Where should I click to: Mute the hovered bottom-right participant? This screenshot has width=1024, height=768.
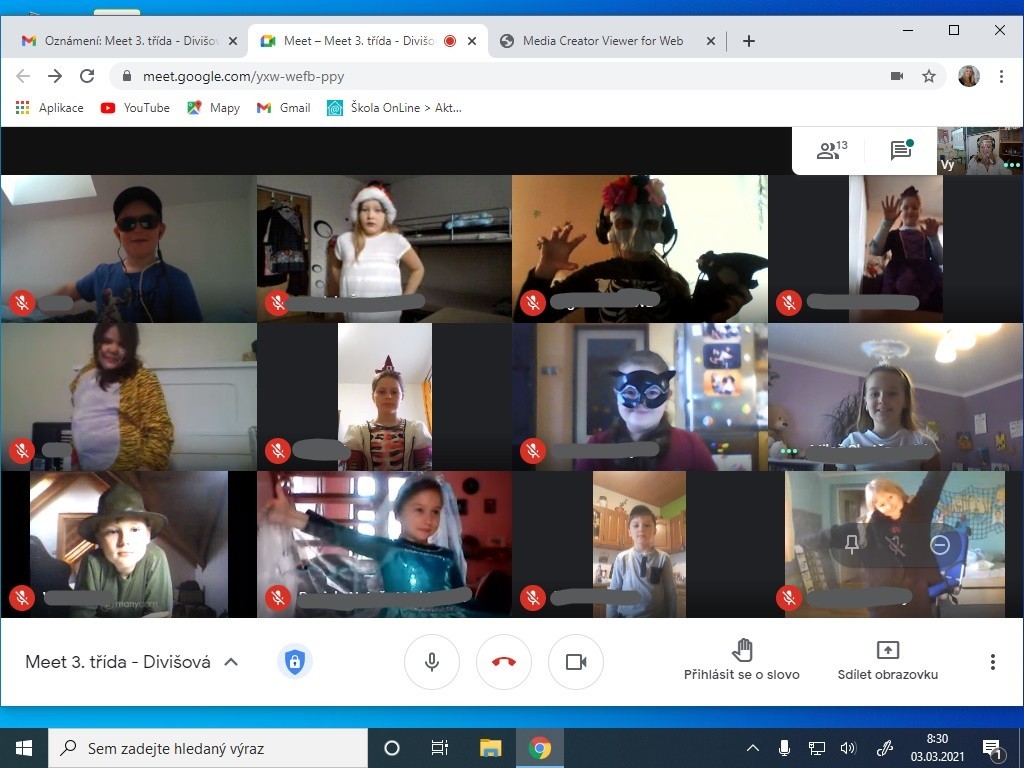(895, 545)
